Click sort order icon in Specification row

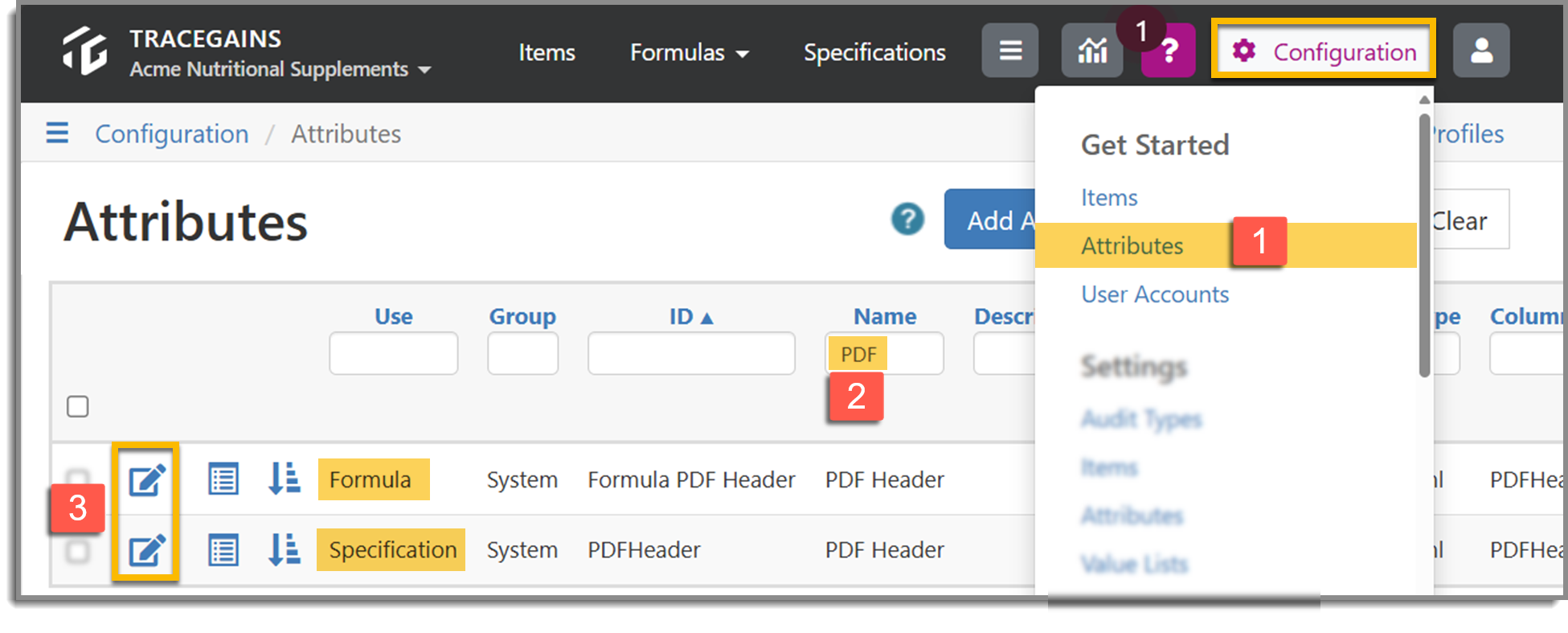click(x=284, y=549)
